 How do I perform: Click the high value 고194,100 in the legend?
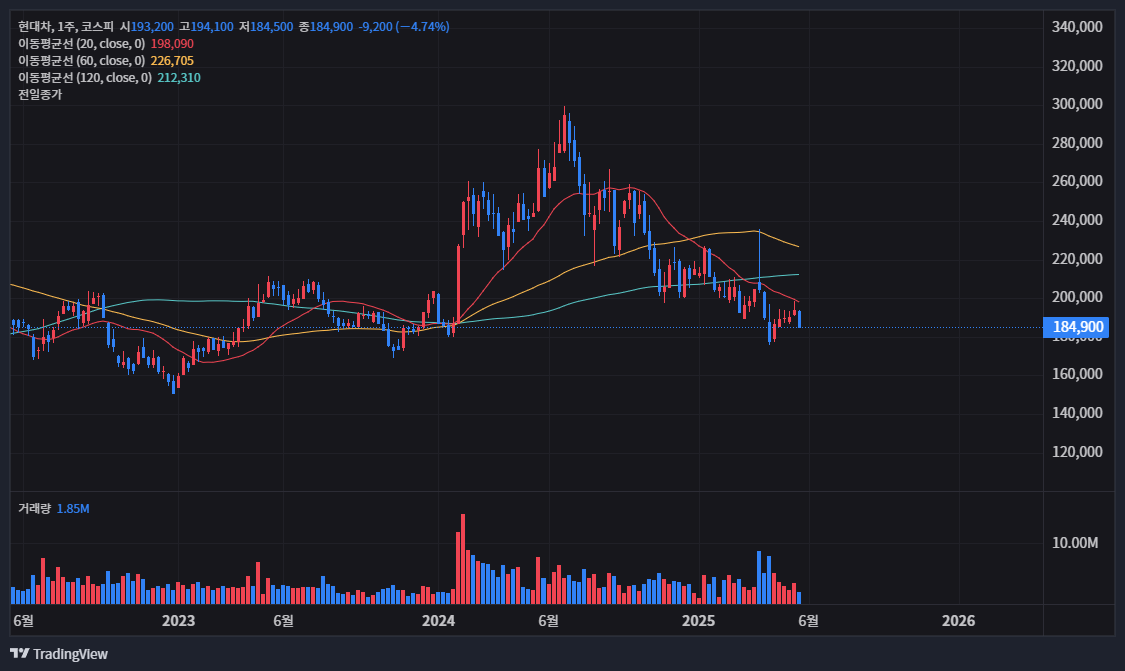pos(206,27)
